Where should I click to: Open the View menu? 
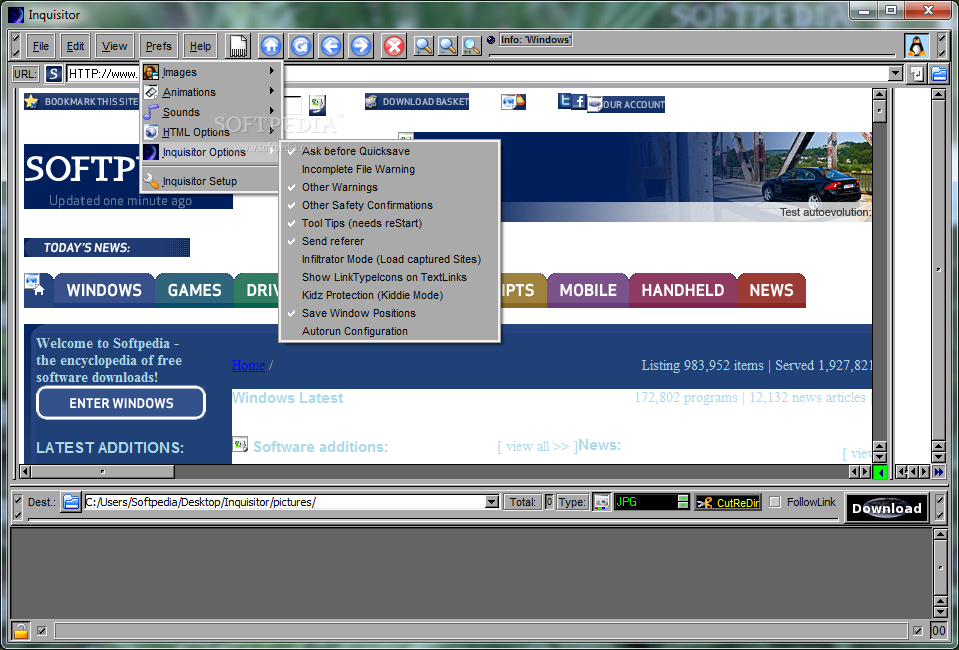coord(114,46)
